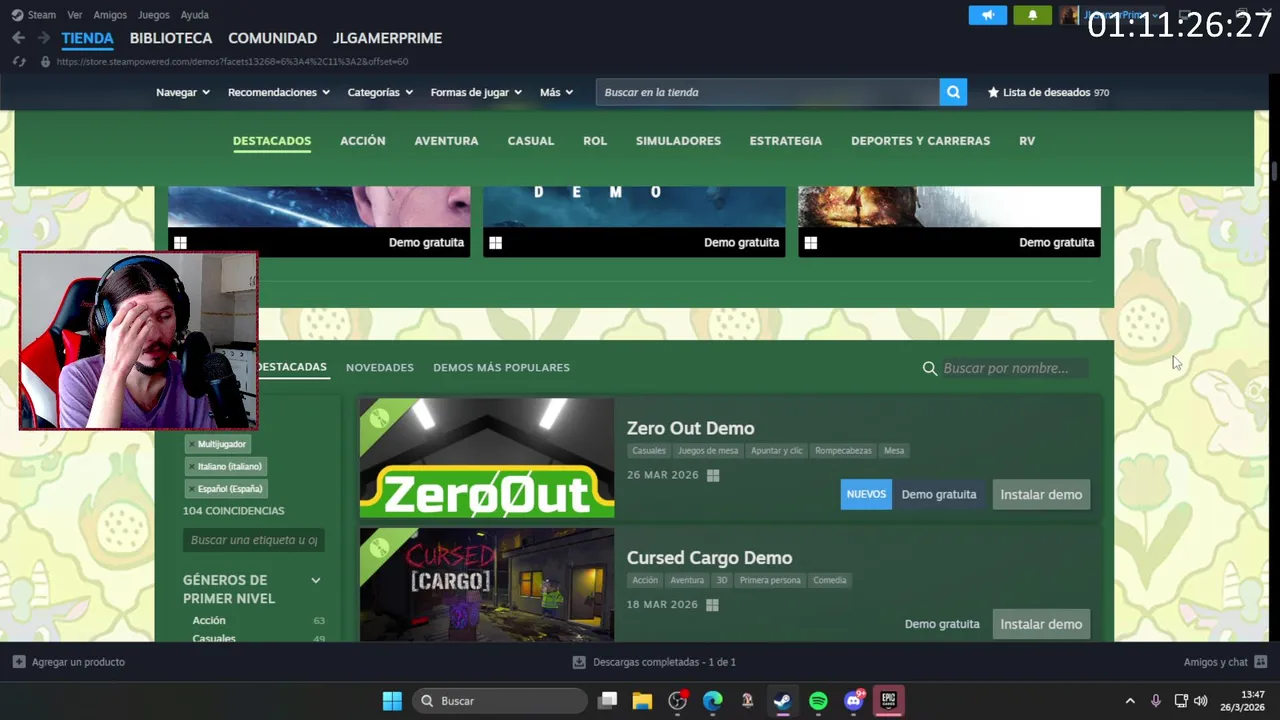Screen dimensions: 1280x720
Task: Switch to the BIBLIOTECA section
Action: point(171,38)
